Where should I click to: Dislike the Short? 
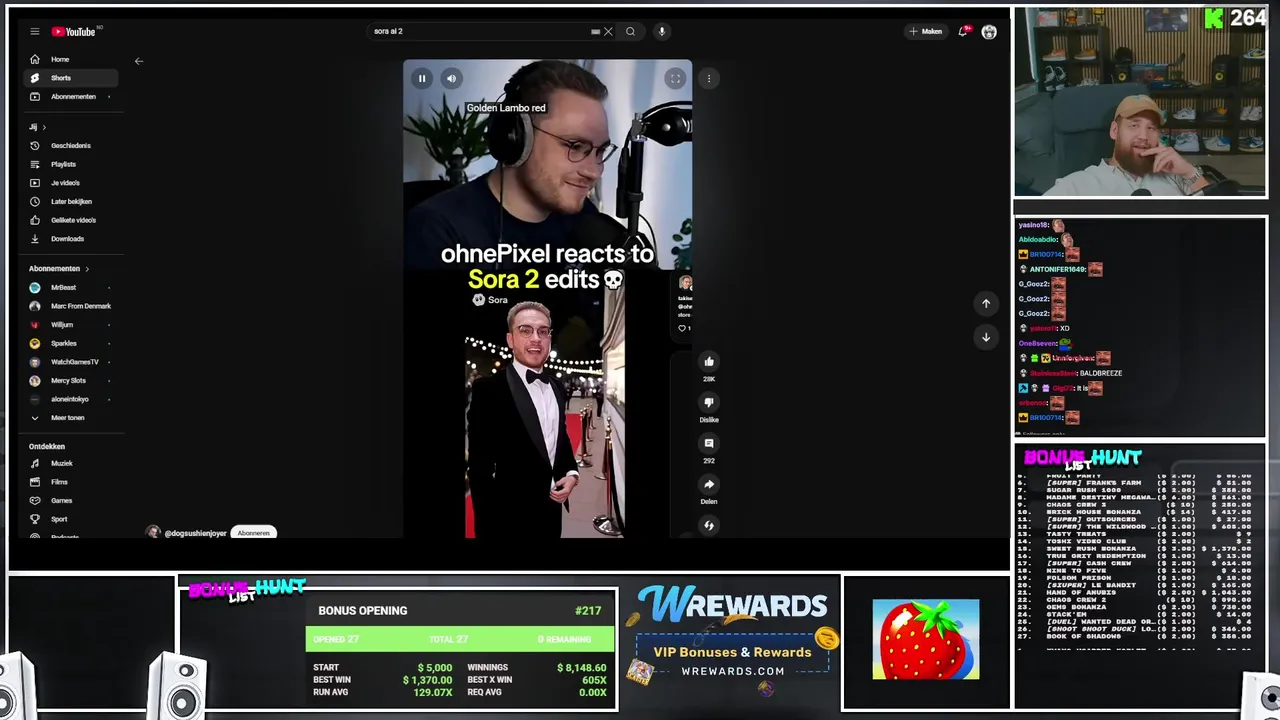[709, 402]
